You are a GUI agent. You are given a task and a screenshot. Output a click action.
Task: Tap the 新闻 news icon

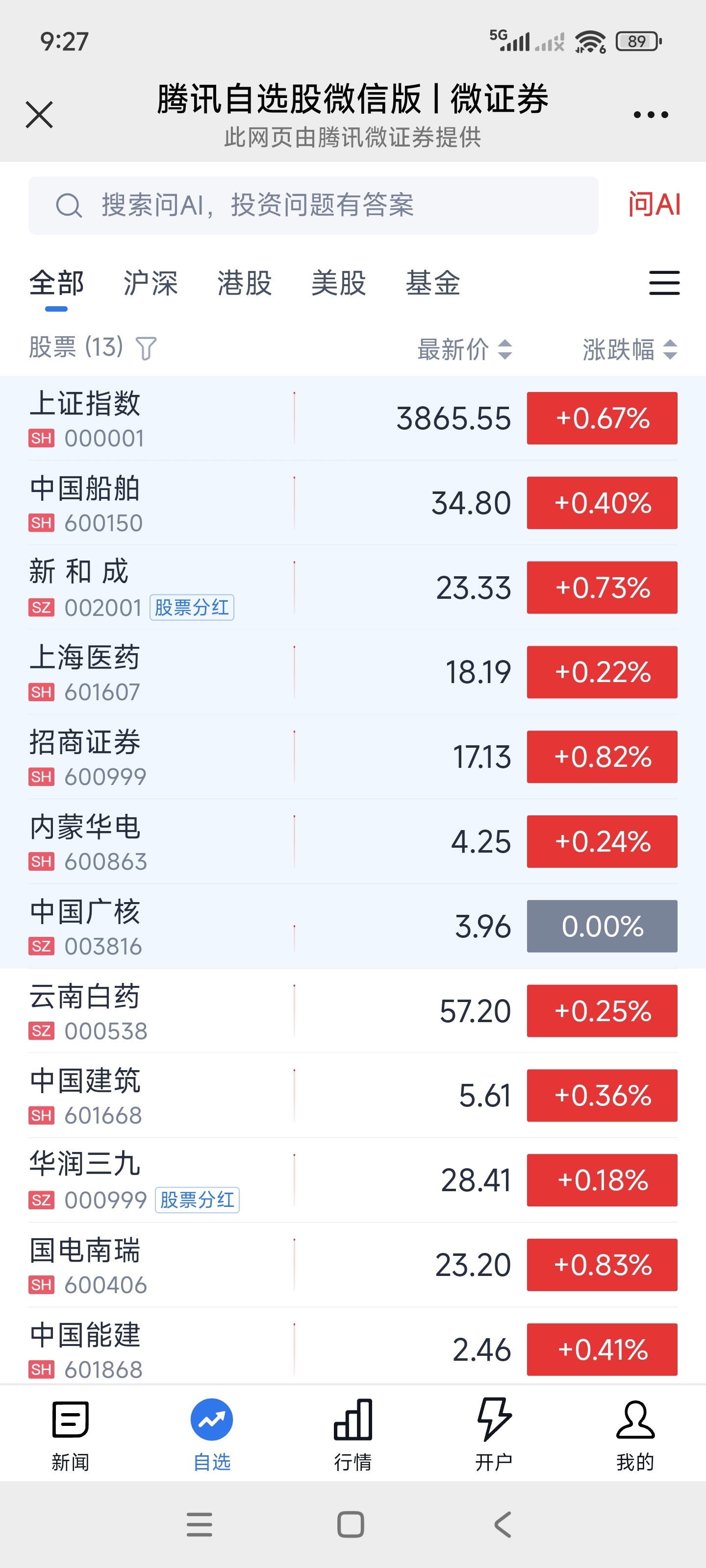tap(70, 1420)
